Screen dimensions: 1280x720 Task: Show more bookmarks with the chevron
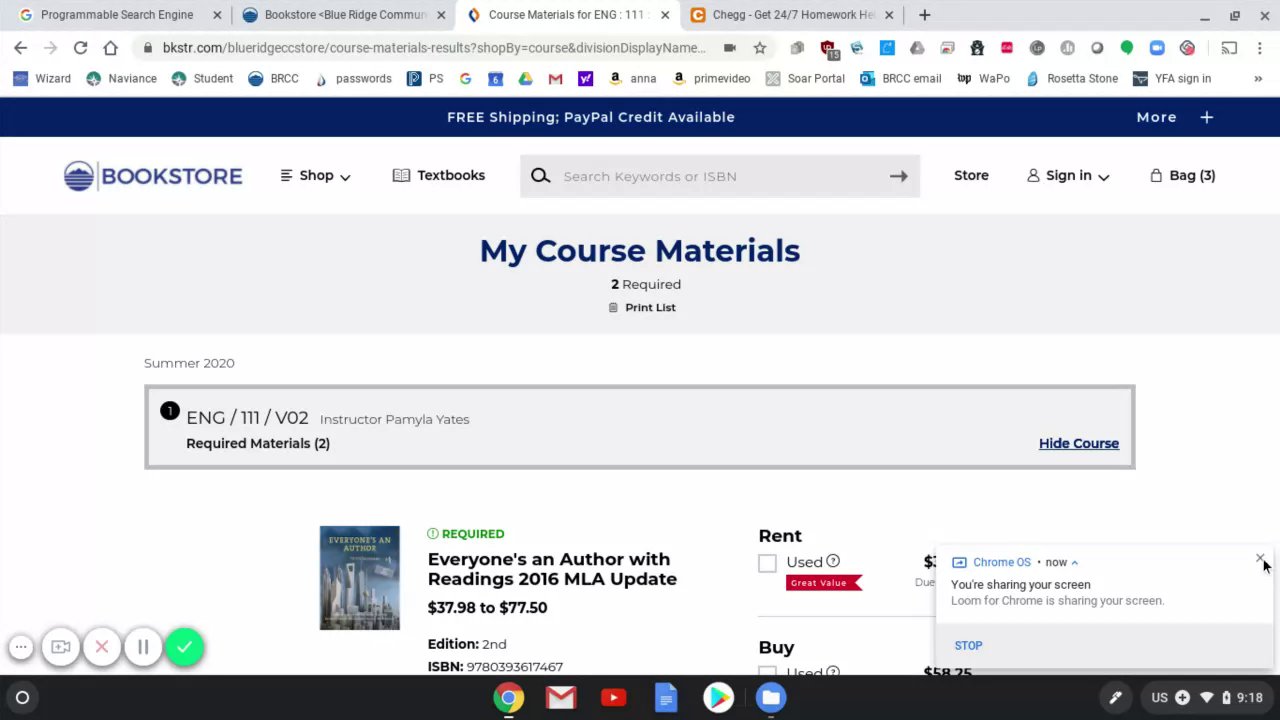(x=1258, y=78)
